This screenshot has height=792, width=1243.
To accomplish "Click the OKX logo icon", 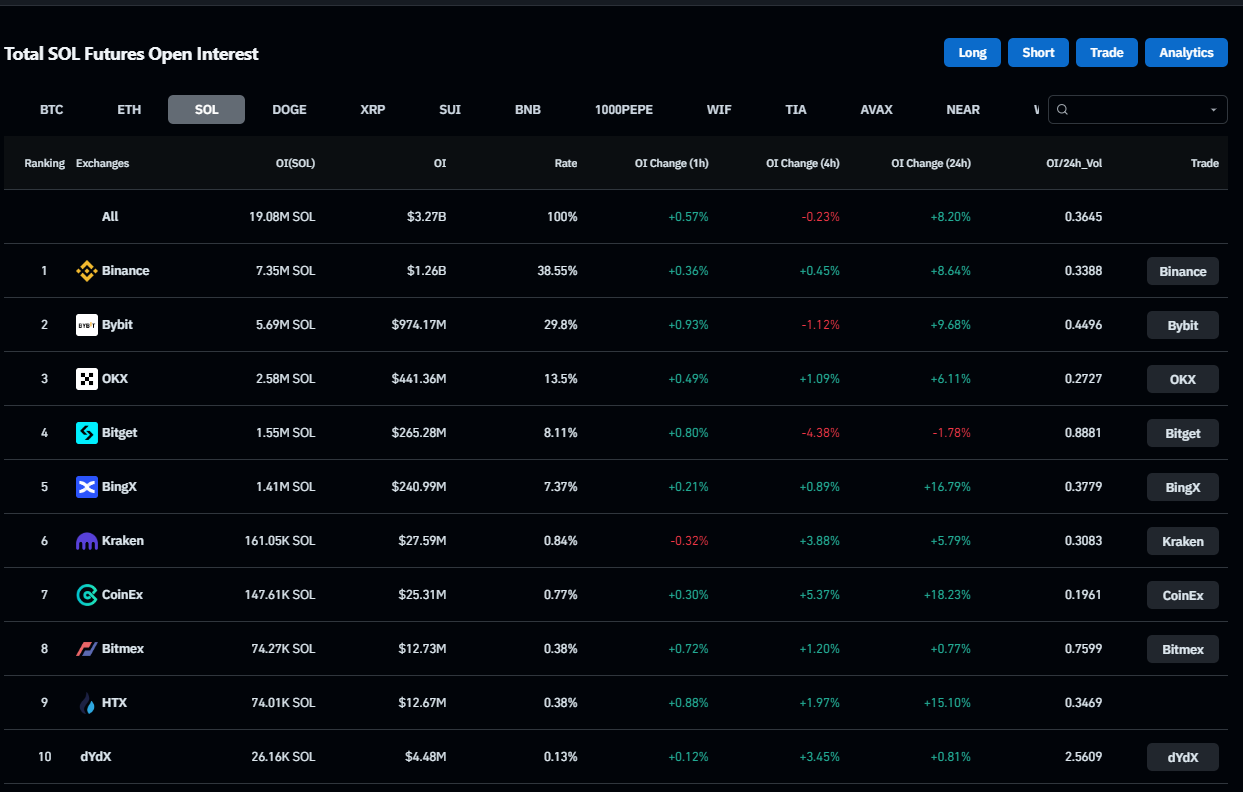I will [87, 379].
